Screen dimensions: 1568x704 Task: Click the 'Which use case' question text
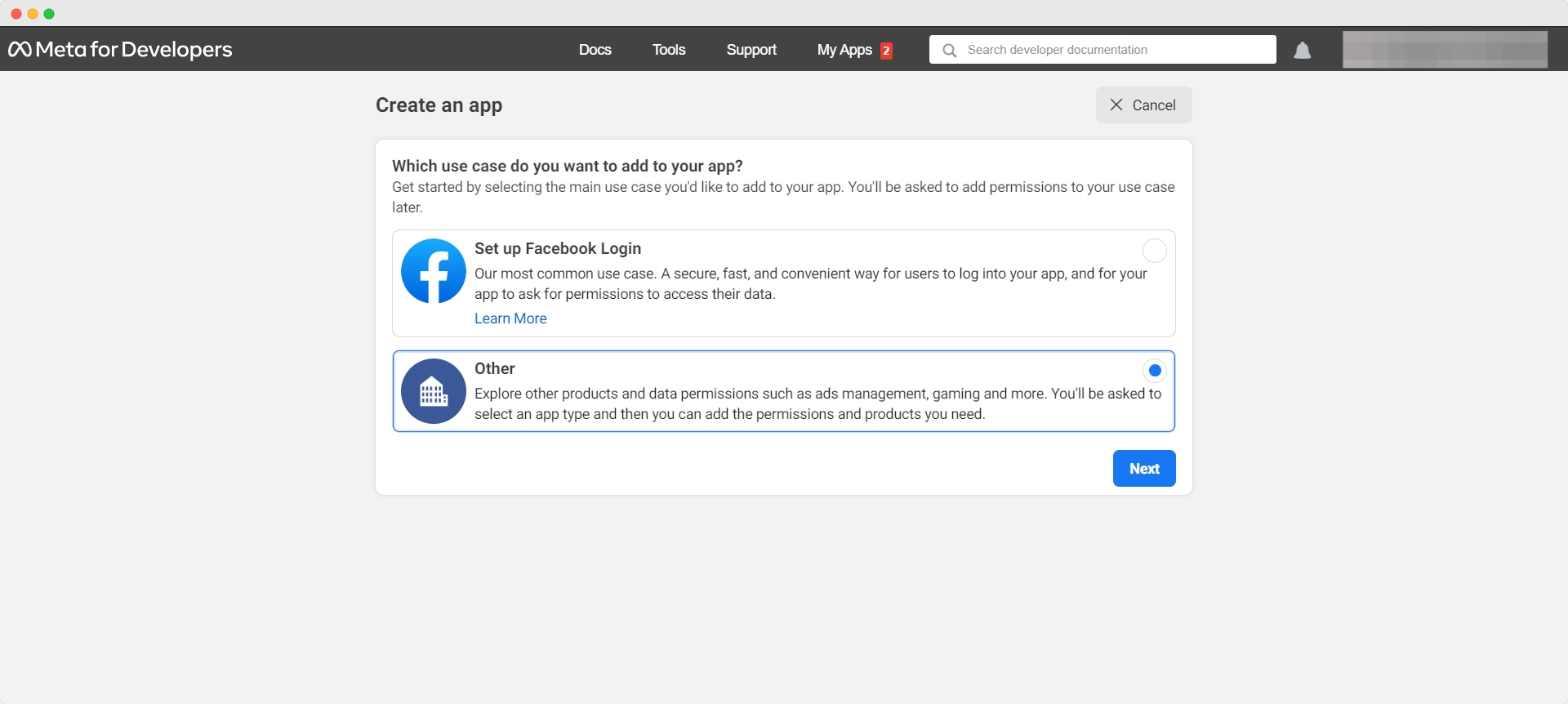(568, 166)
